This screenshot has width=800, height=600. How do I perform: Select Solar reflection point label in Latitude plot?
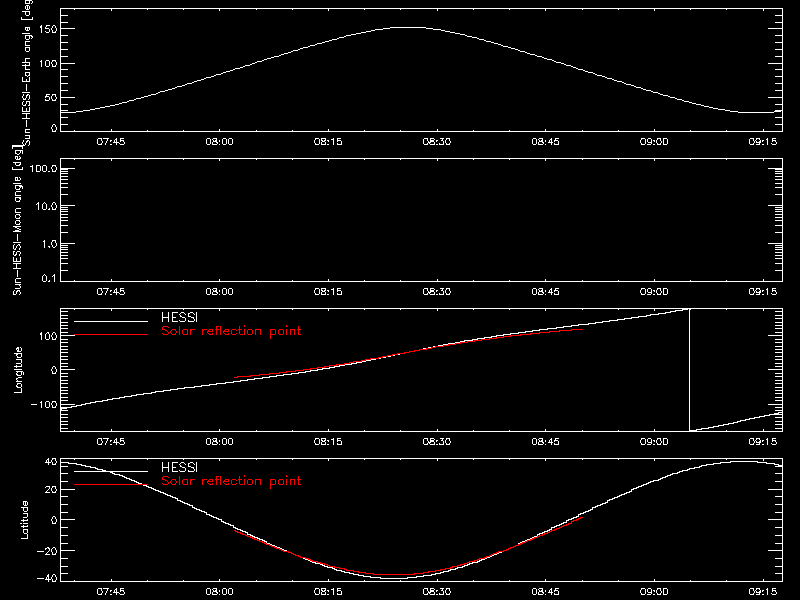pyautogui.click(x=231, y=481)
